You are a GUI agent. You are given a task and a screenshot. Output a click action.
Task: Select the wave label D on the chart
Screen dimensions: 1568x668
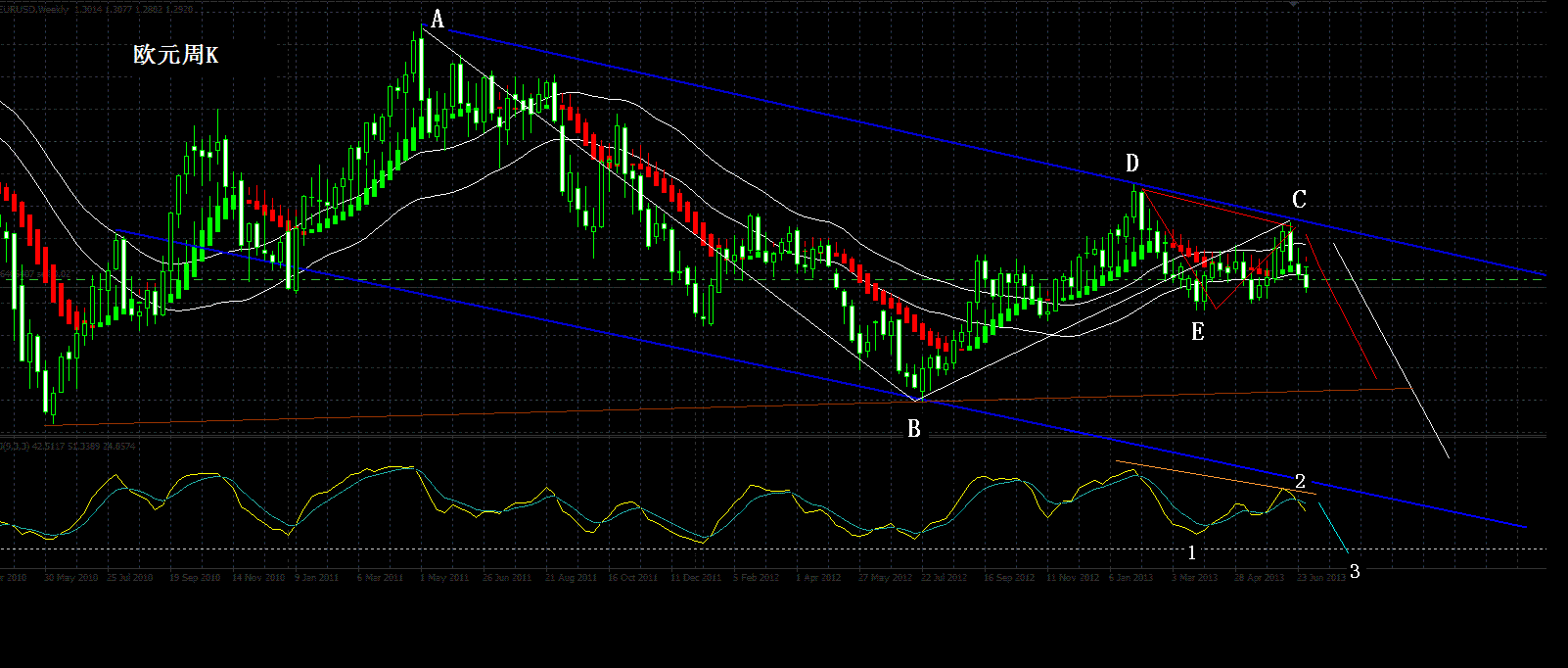1131,163
